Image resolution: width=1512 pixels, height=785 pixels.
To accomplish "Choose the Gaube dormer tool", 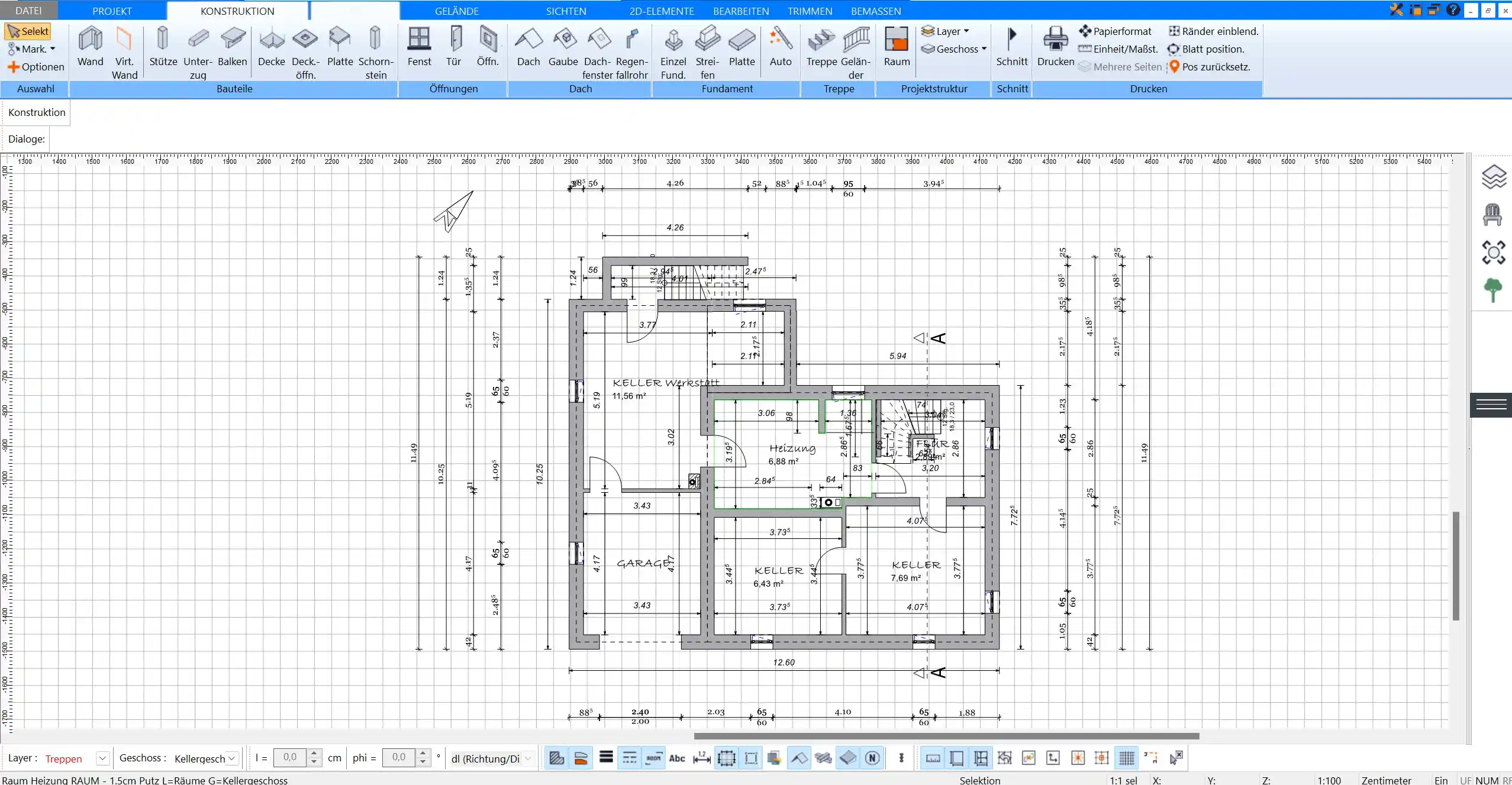I will 563,47.
